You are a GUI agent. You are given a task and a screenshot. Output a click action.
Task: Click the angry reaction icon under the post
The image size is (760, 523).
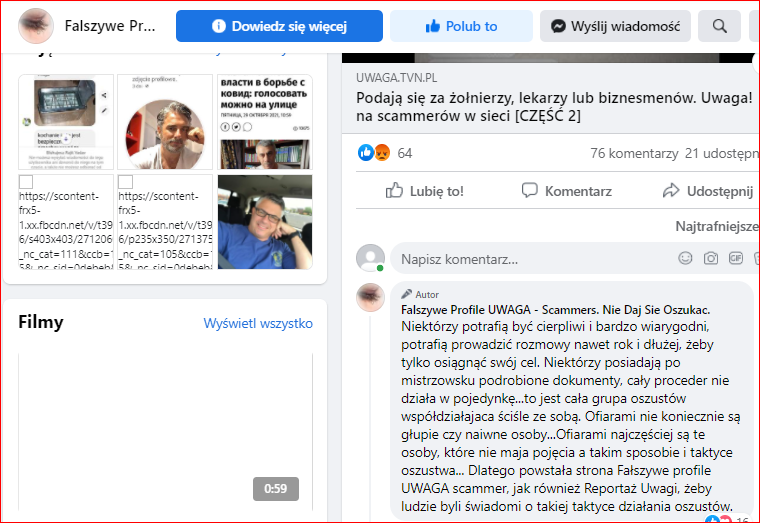[x=381, y=153]
